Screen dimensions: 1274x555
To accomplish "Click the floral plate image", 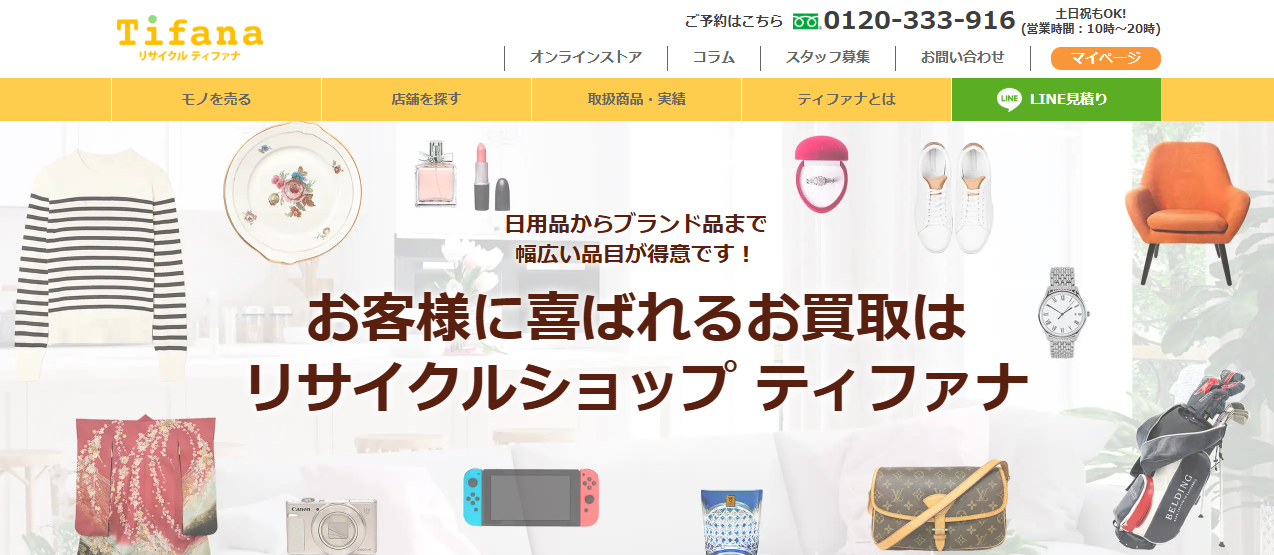I will tap(292, 193).
